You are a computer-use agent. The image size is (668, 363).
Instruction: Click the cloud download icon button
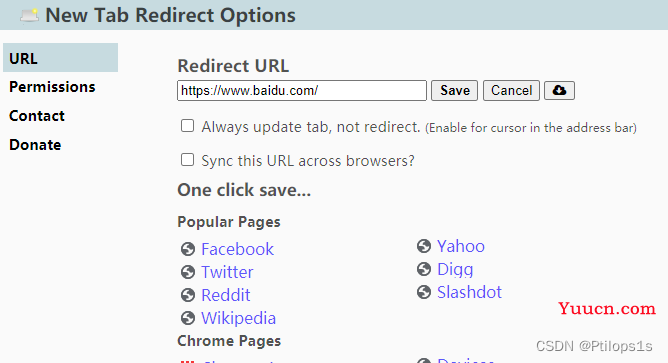coord(559,90)
